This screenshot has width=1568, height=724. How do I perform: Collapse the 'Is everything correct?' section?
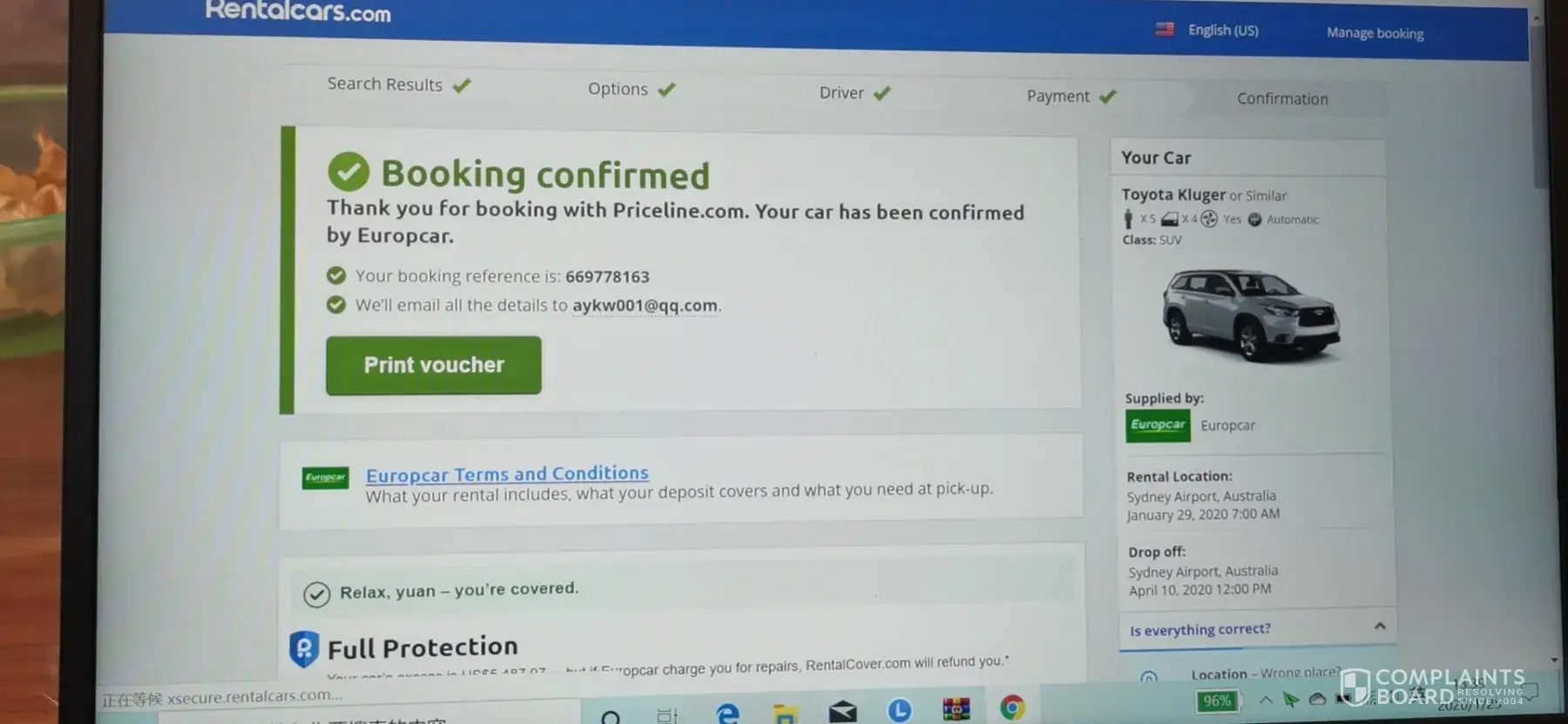click(x=1380, y=626)
